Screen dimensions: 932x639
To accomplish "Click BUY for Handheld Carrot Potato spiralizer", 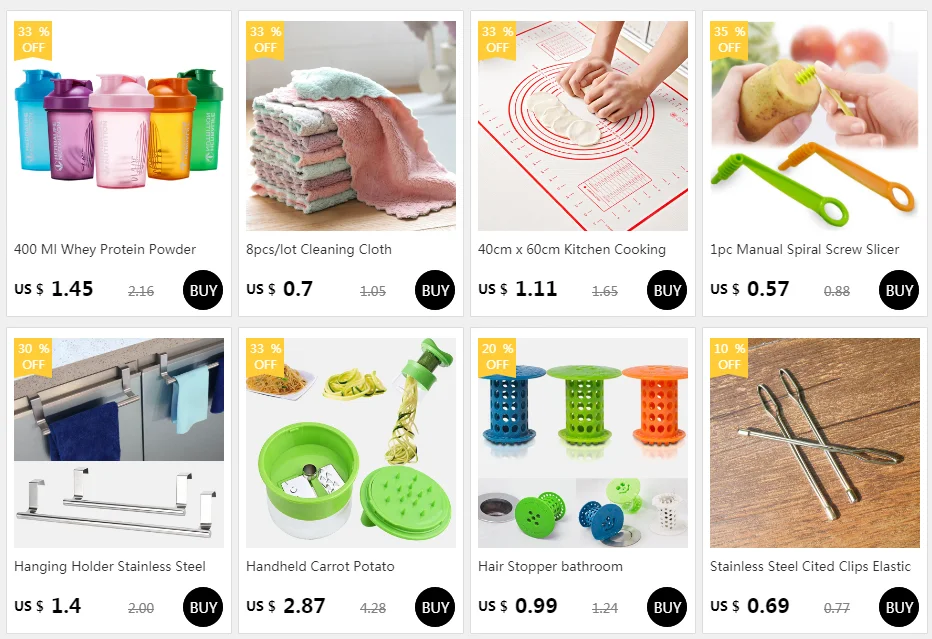I will click(x=434, y=607).
